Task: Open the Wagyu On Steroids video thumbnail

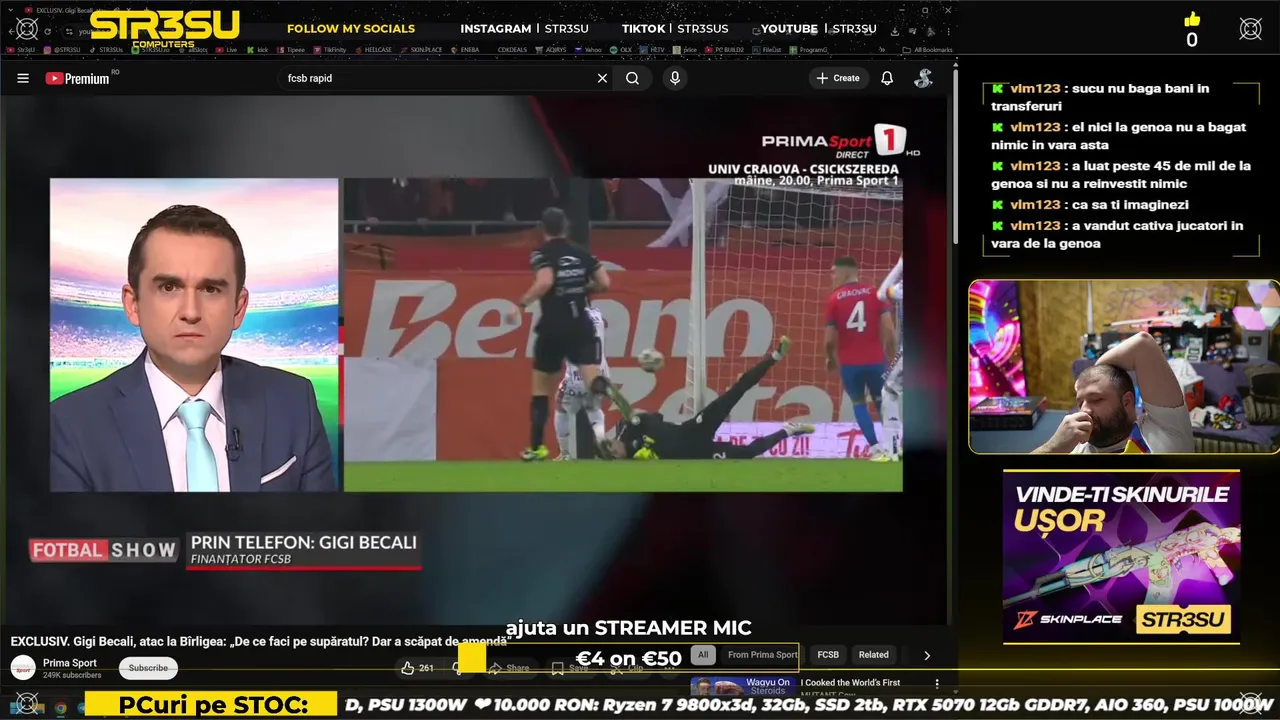Action: pyautogui.click(x=743, y=686)
